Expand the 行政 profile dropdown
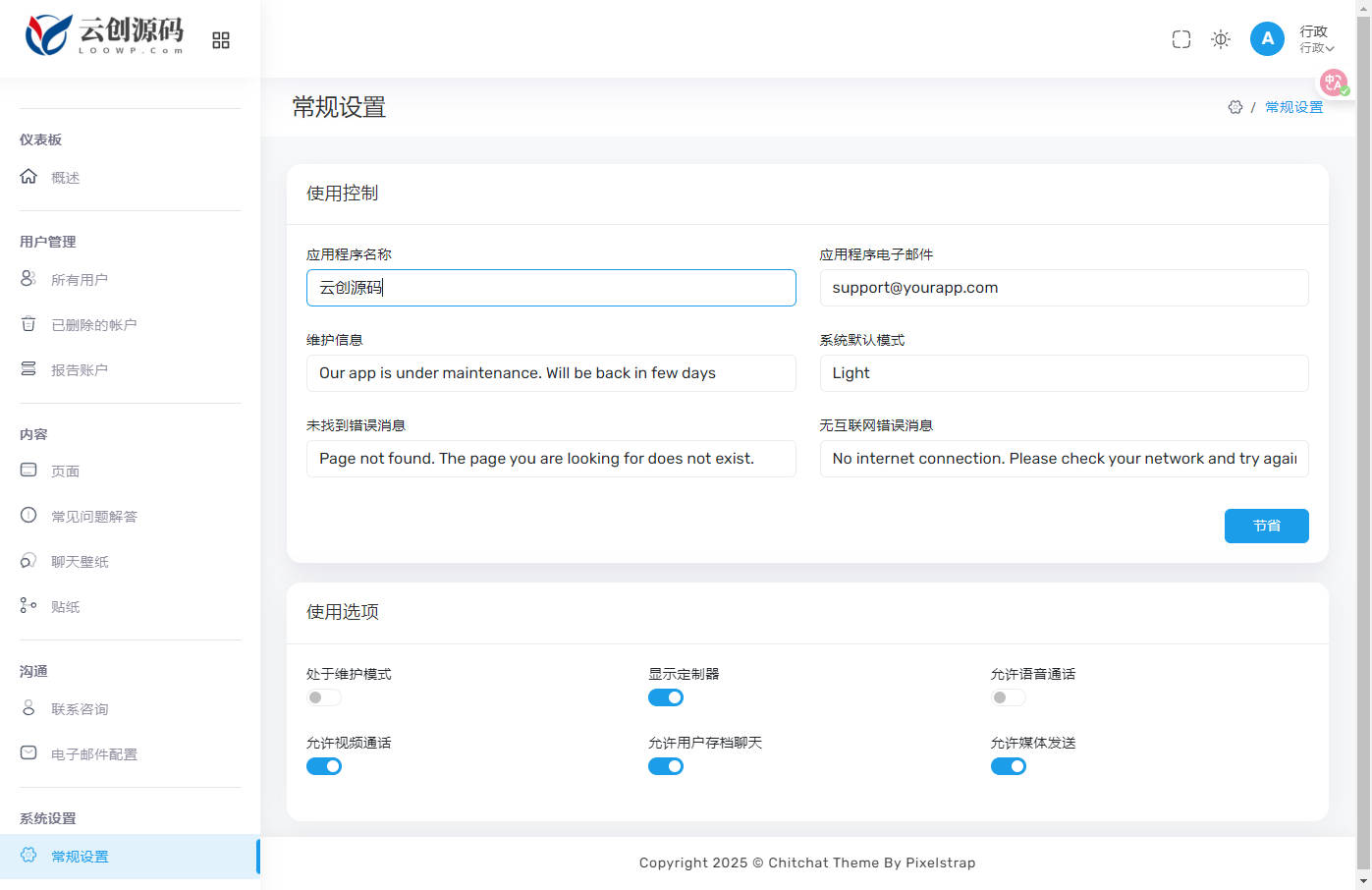 (1317, 39)
